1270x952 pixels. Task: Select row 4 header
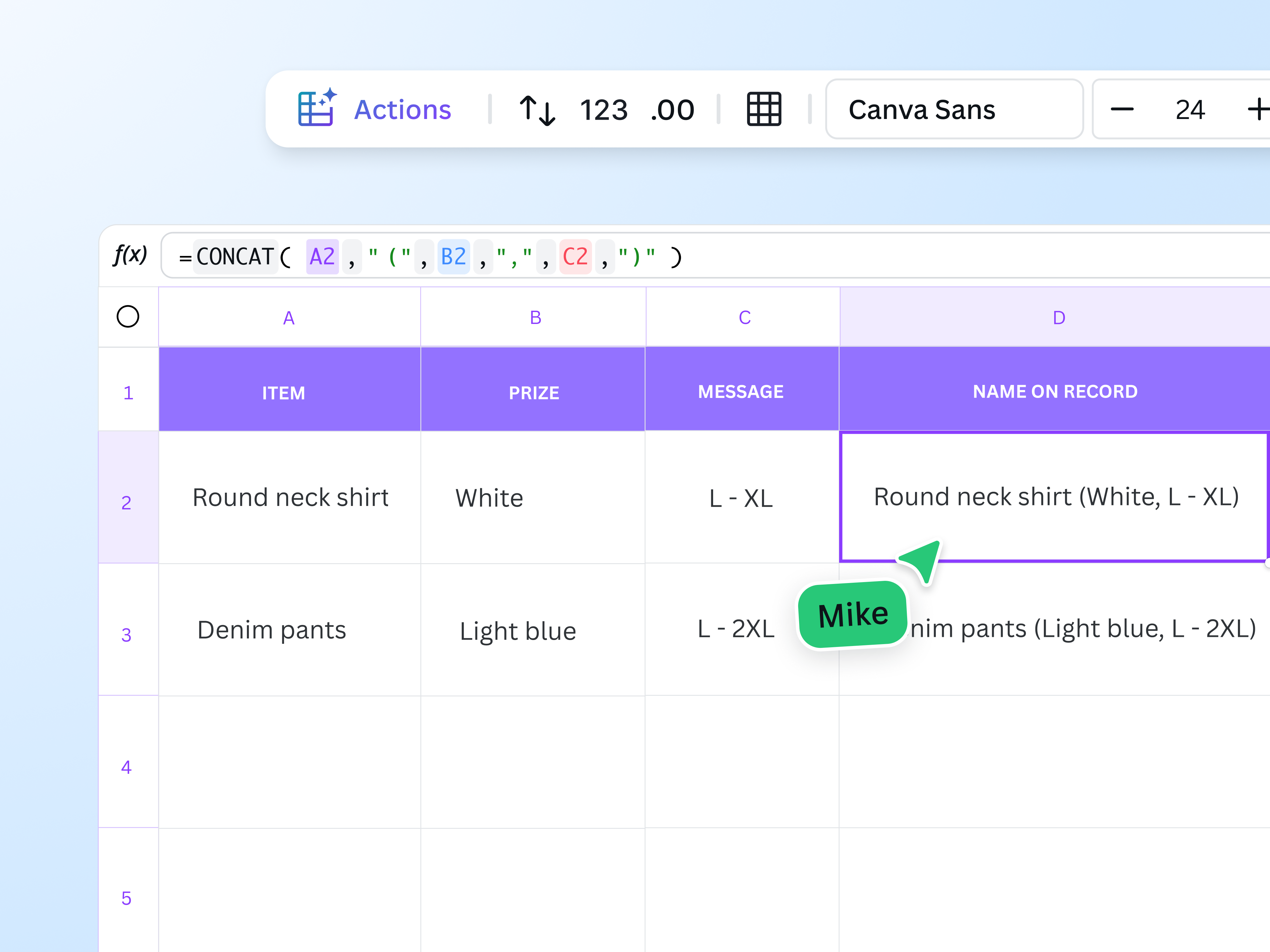pyautogui.click(x=129, y=762)
